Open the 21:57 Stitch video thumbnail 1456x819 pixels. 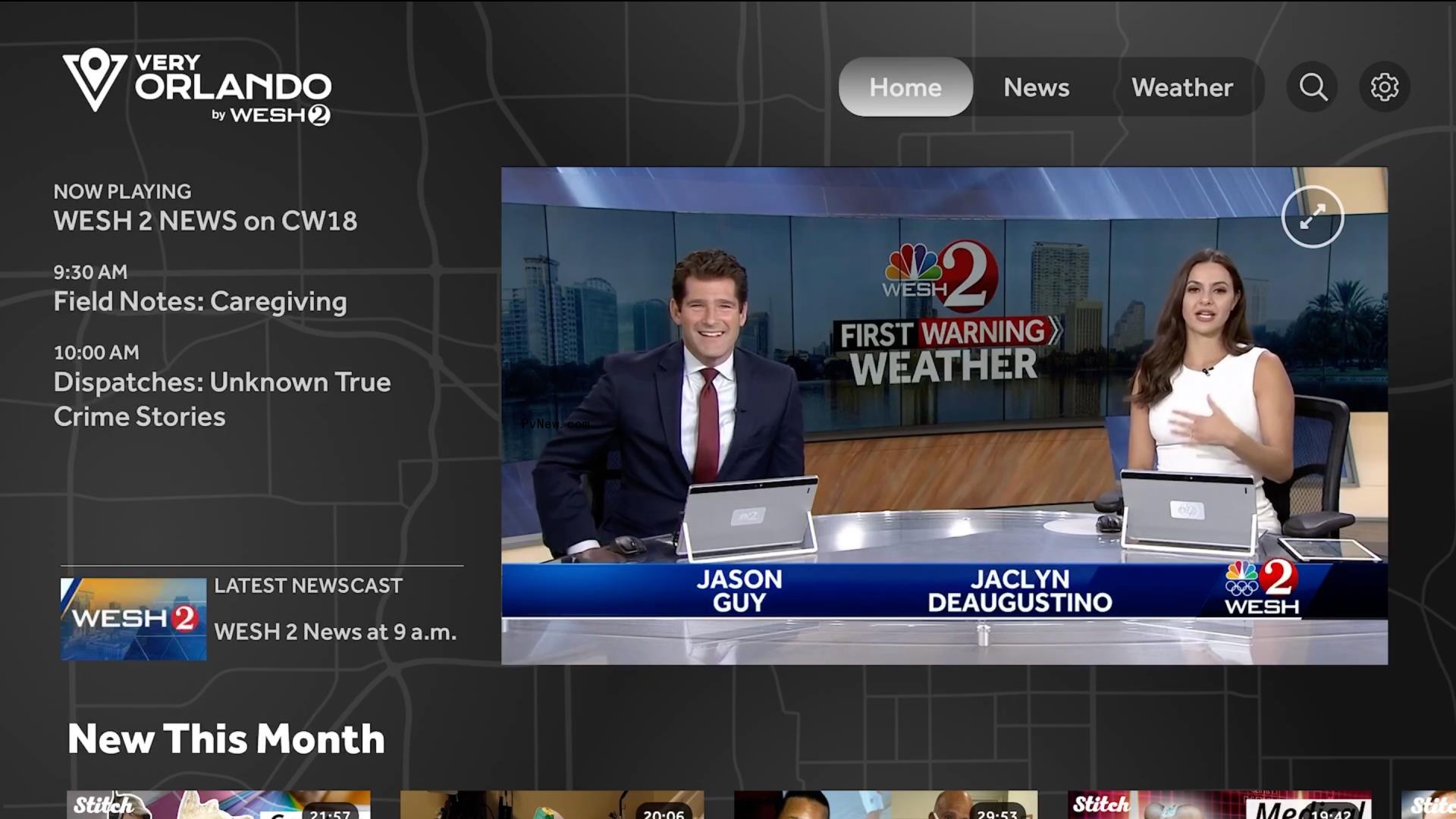(218, 805)
